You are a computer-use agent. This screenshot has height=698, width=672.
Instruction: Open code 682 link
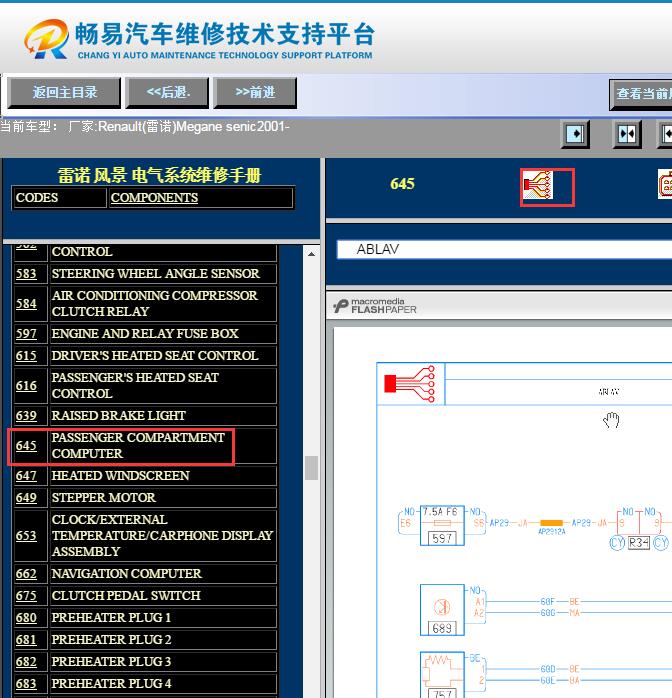click(26, 662)
